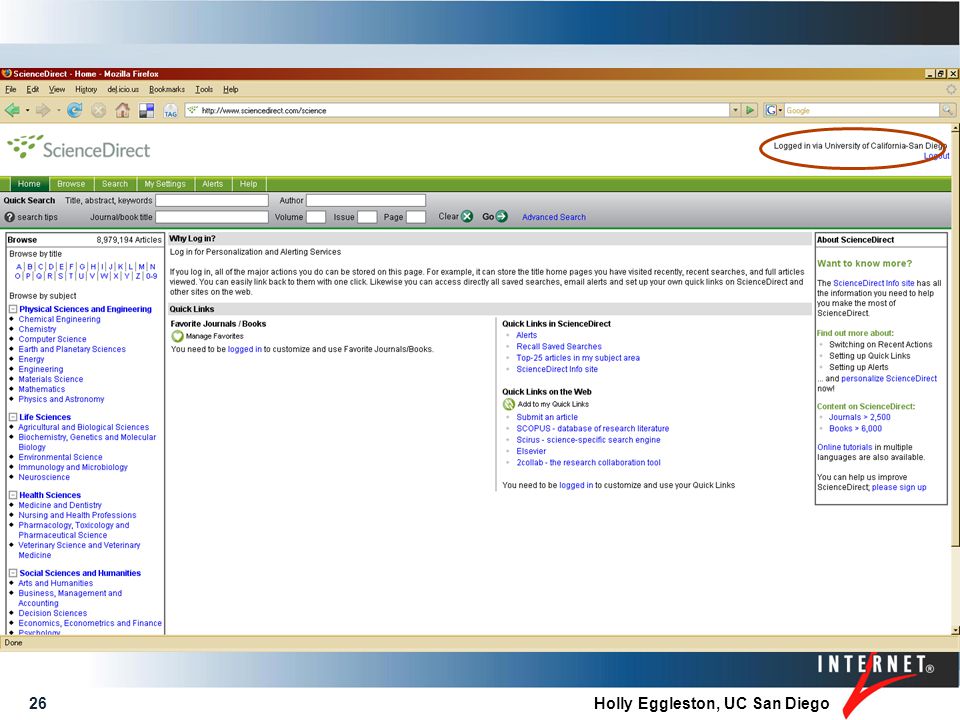
Task: Click the Journal/book title input field
Action: (x=212, y=217)
